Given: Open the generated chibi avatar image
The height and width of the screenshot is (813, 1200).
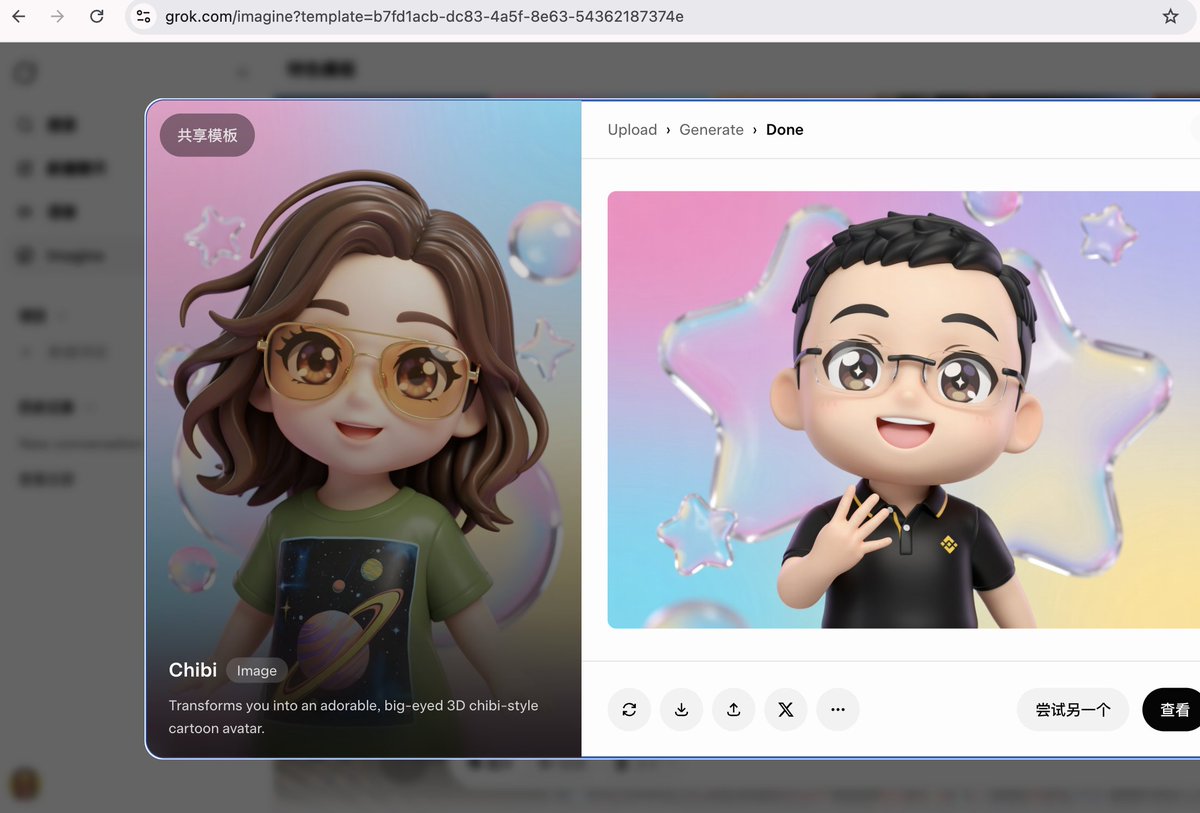Looking at the screenshot, I should [903, 410].
